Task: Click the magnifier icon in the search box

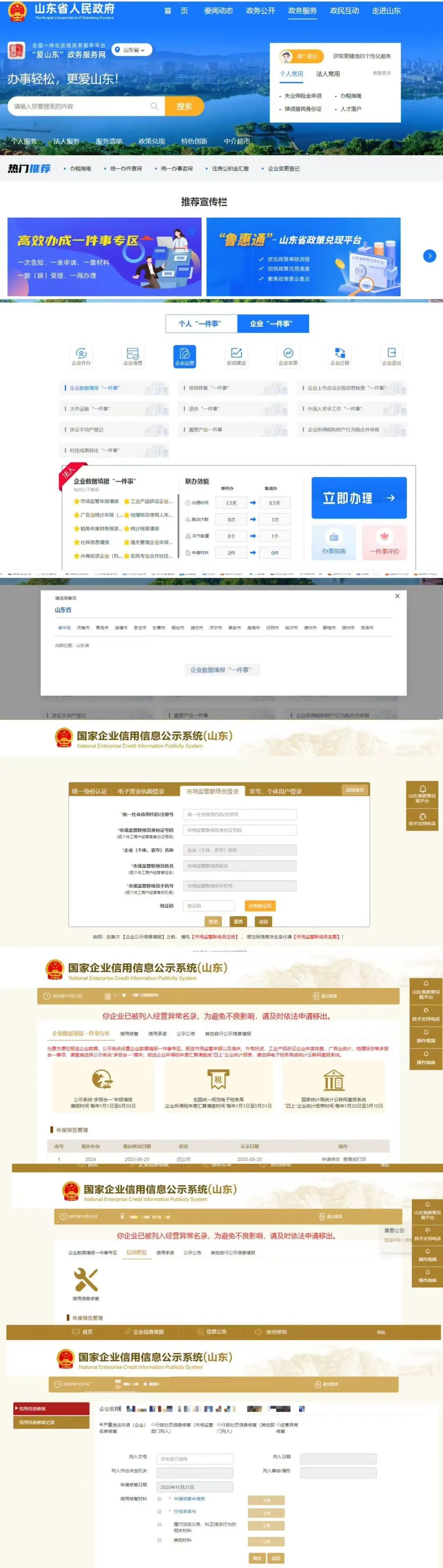Action: pyautogui.click(x=154, y=106)
